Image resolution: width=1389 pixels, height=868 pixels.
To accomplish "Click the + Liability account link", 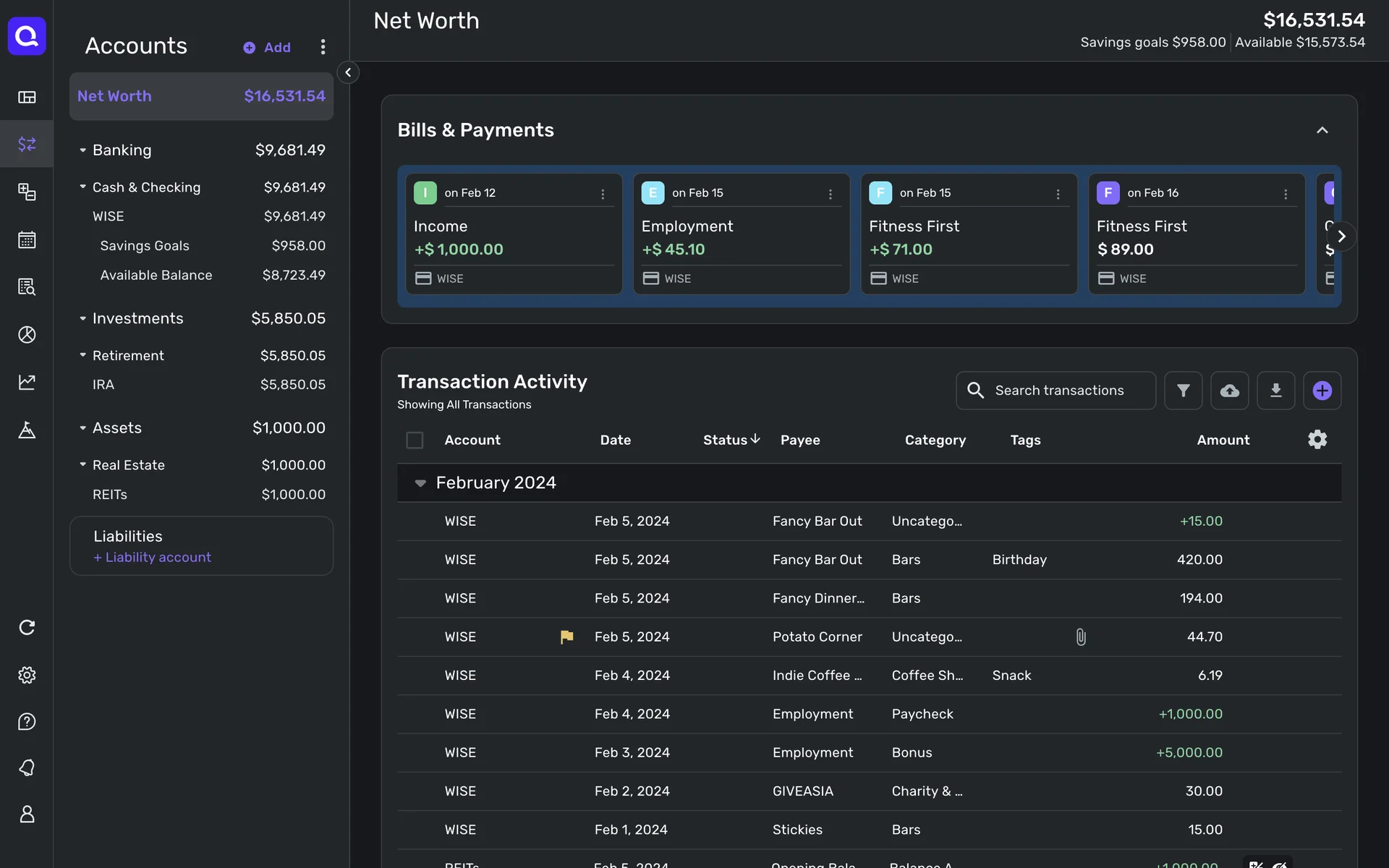I will click(x=152, y=558).
